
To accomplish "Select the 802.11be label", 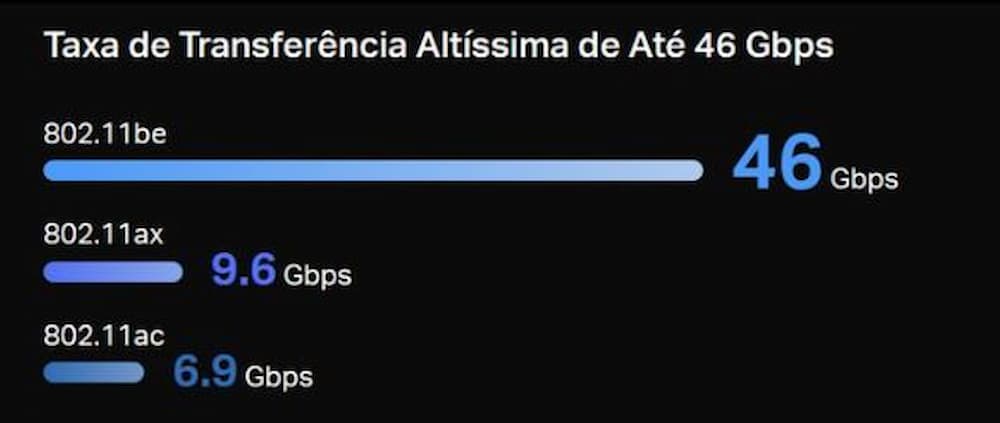I will tap(105, 134).
